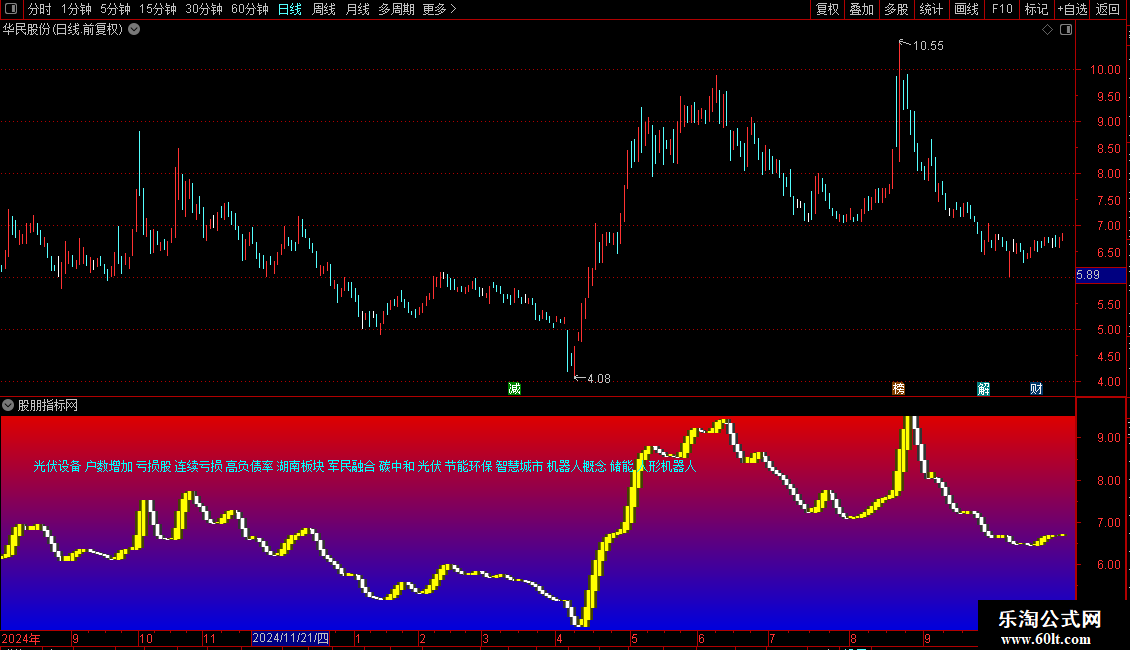The image size is (1130, 650).
Task: Toggle the left sidebar panel icon
Action: tap(11, 9)
